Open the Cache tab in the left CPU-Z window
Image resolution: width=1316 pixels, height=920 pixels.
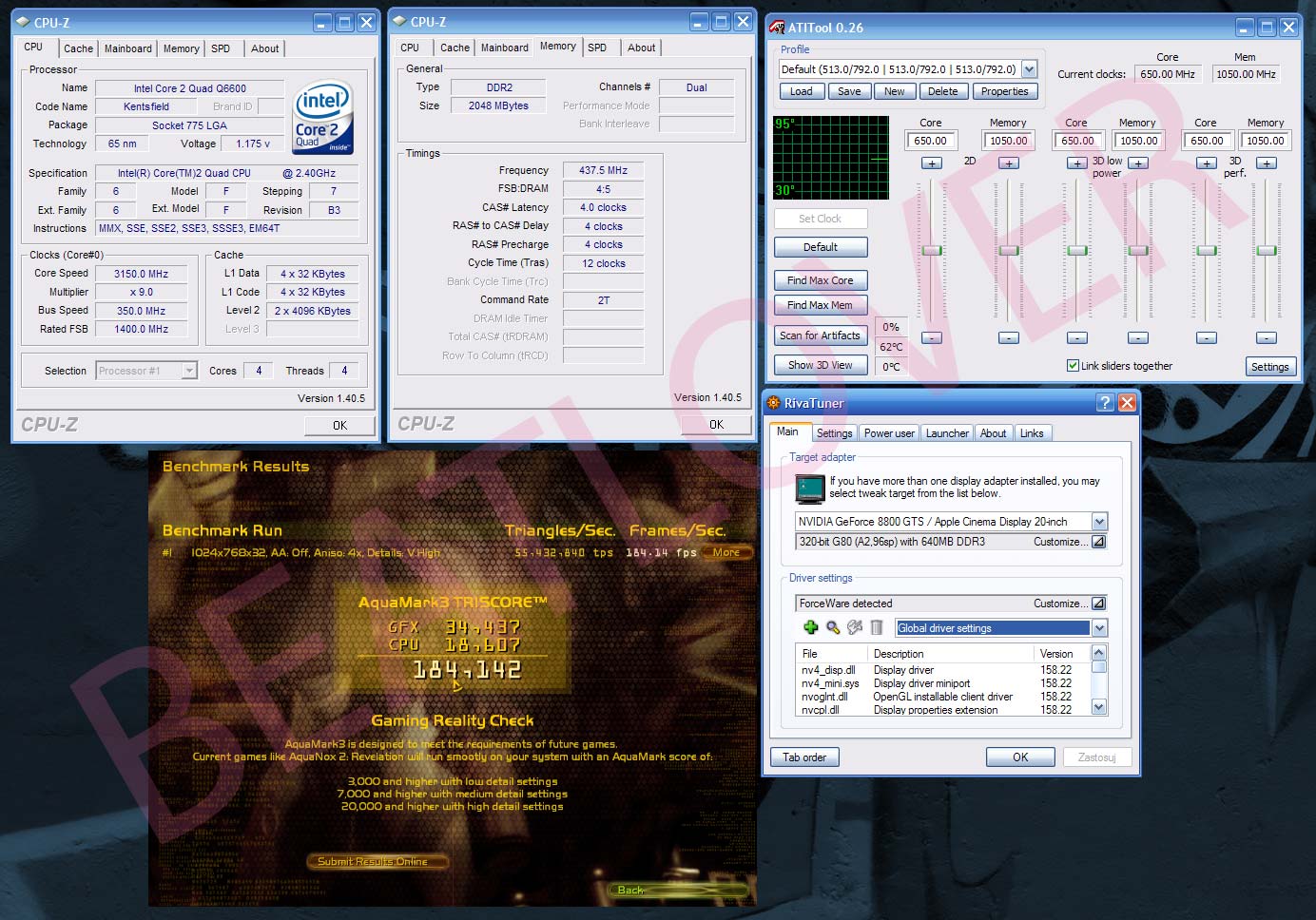78,48
